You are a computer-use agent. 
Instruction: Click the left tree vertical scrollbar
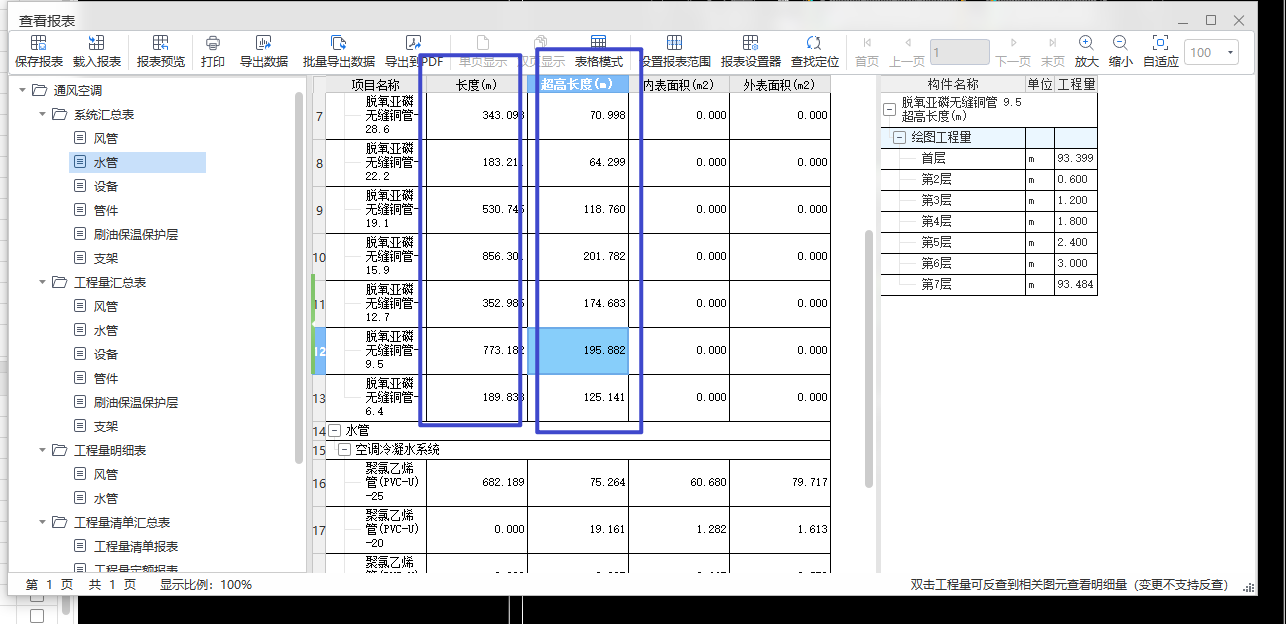pyautogui.click(x=299, y=278)
